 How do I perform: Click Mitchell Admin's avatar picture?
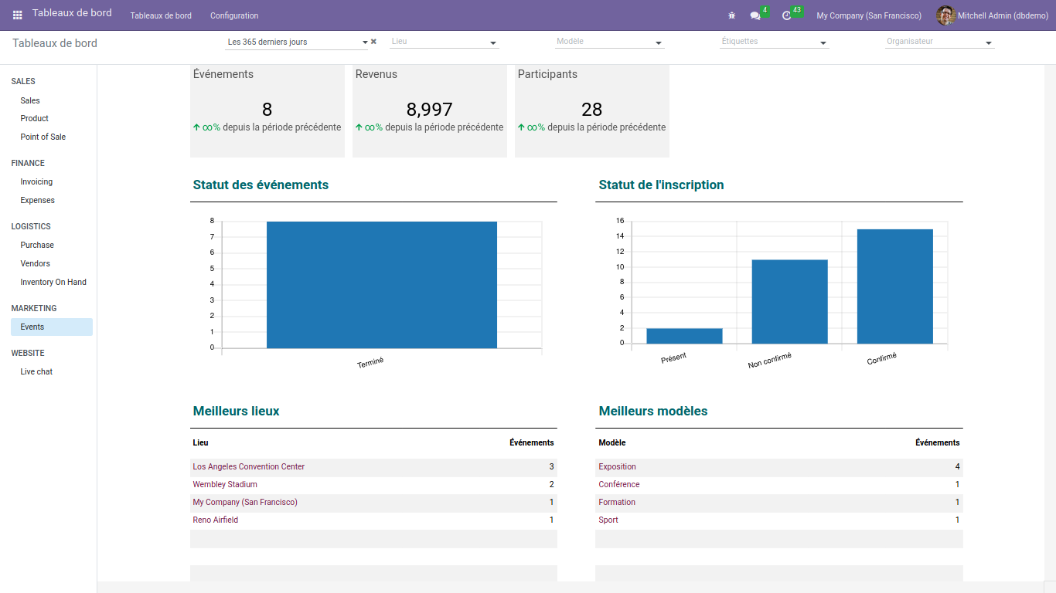click(945, 15)
